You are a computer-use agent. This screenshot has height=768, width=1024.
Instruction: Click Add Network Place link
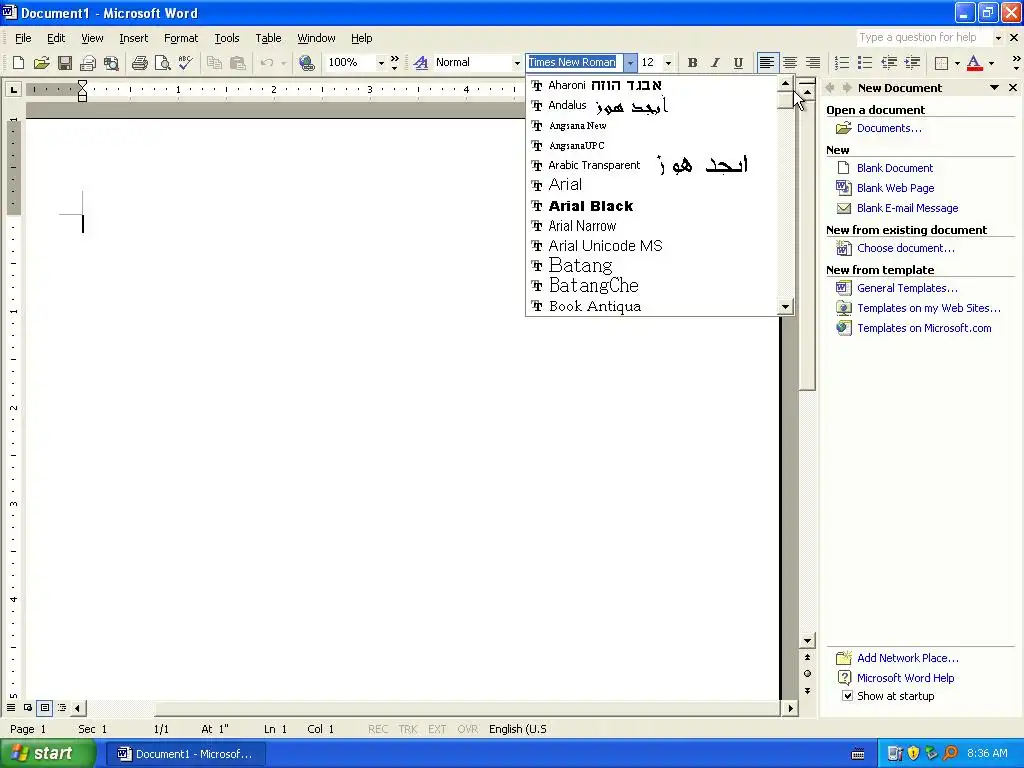click(908, 658)
